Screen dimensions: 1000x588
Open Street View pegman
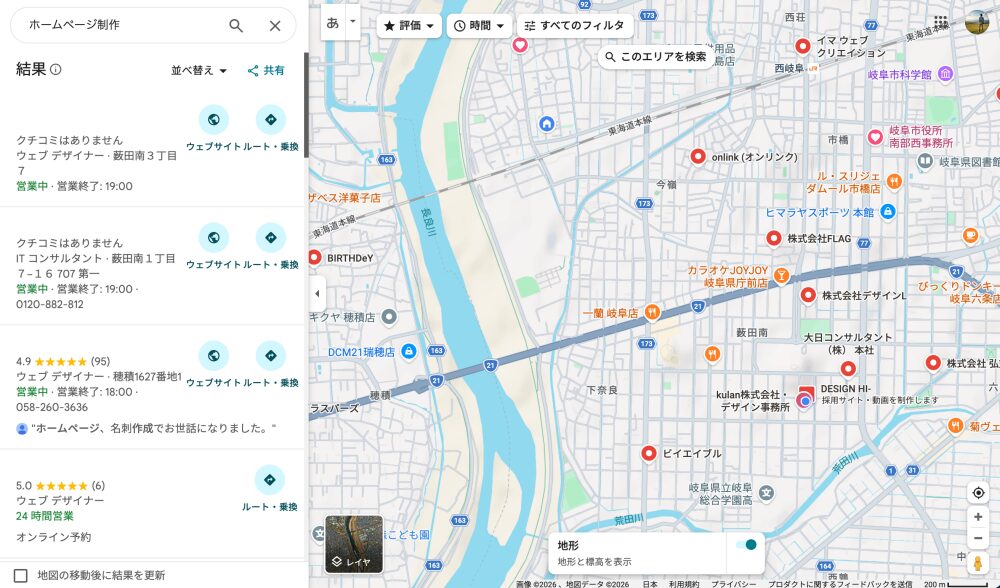point(978,564)
